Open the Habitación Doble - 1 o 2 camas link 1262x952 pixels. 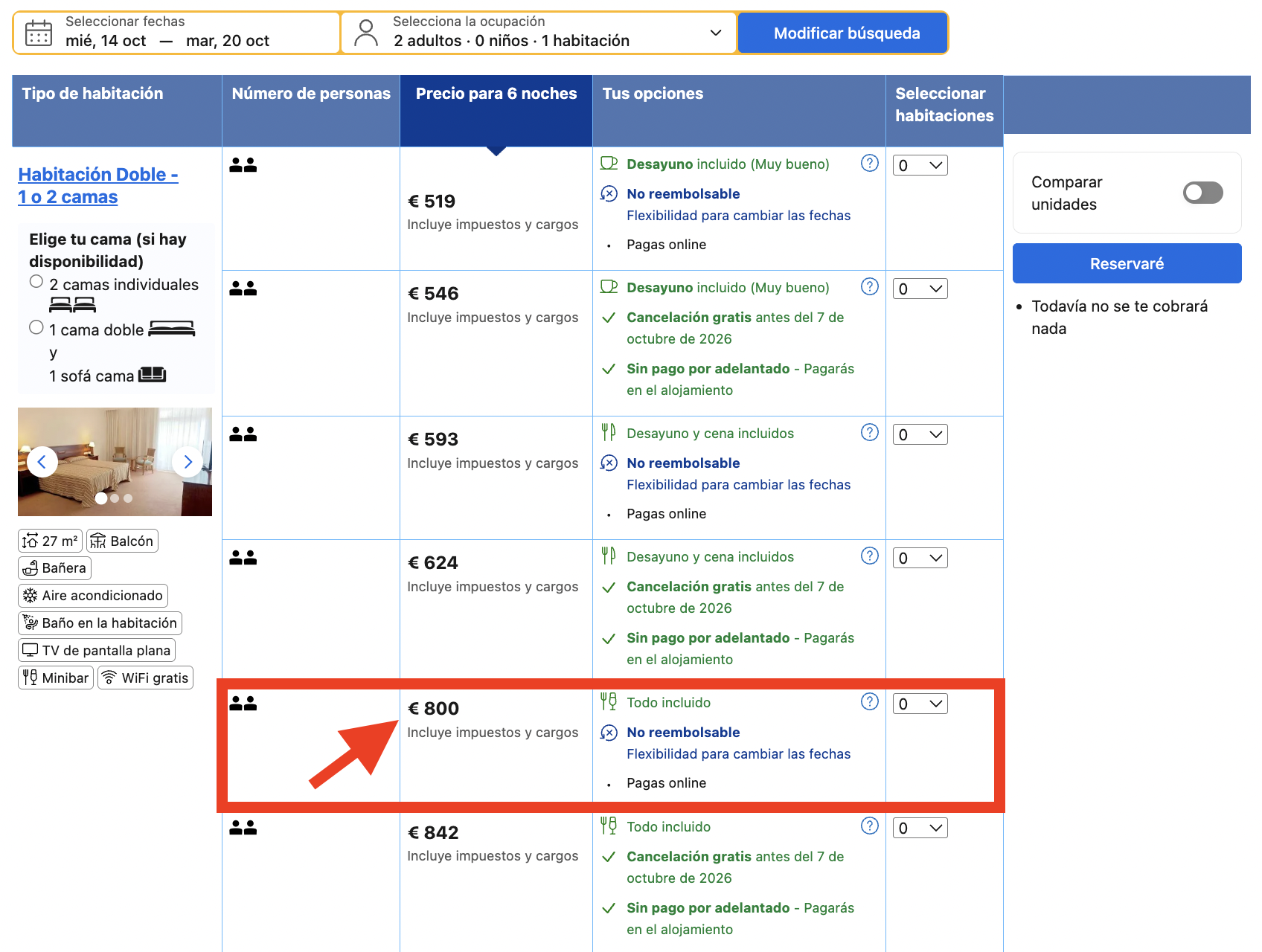pyautogui.click(x=98, y=185)
